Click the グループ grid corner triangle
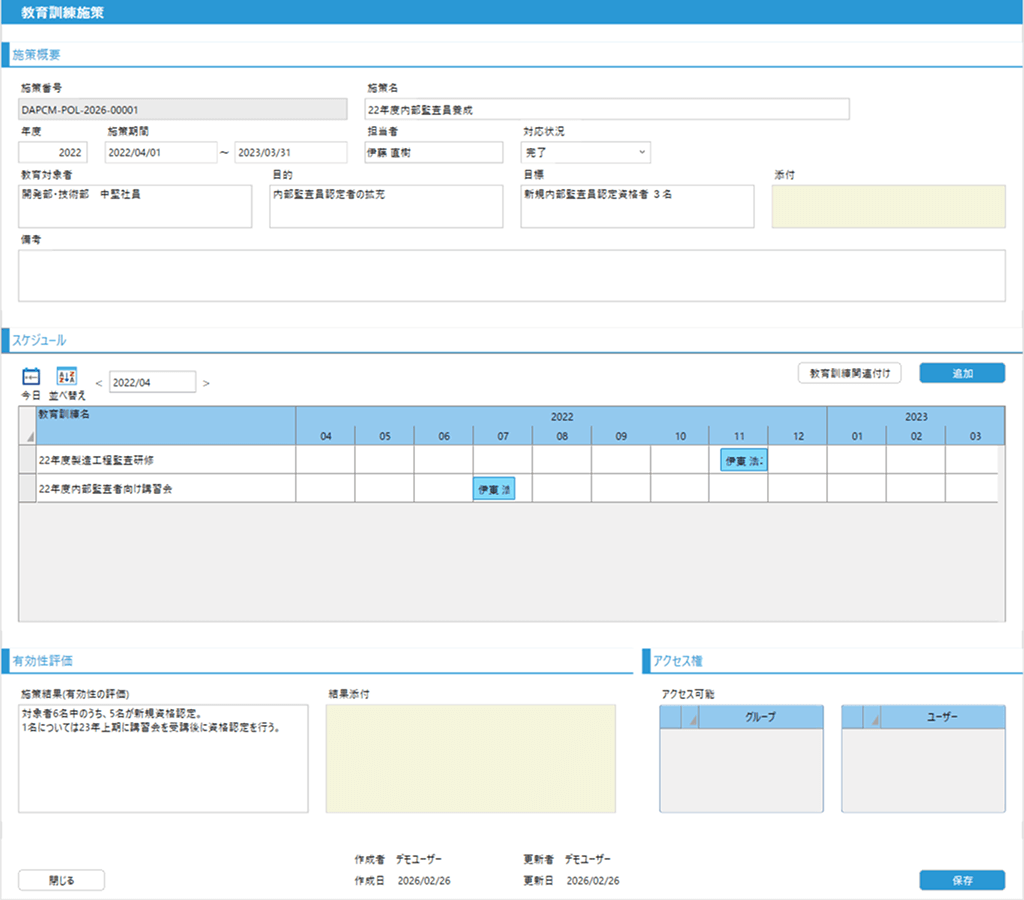Viewport: 1024px width, 900px height. 689,717
